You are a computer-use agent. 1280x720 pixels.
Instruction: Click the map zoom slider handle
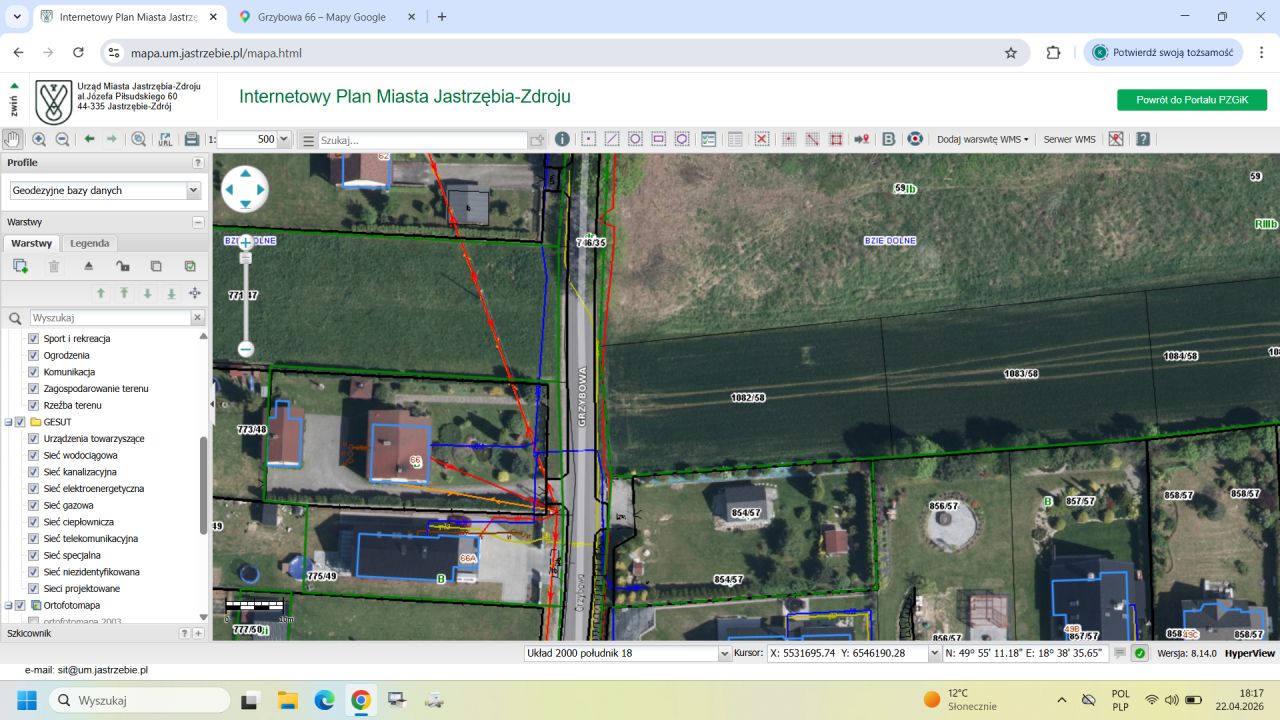[x=245, y=257]
